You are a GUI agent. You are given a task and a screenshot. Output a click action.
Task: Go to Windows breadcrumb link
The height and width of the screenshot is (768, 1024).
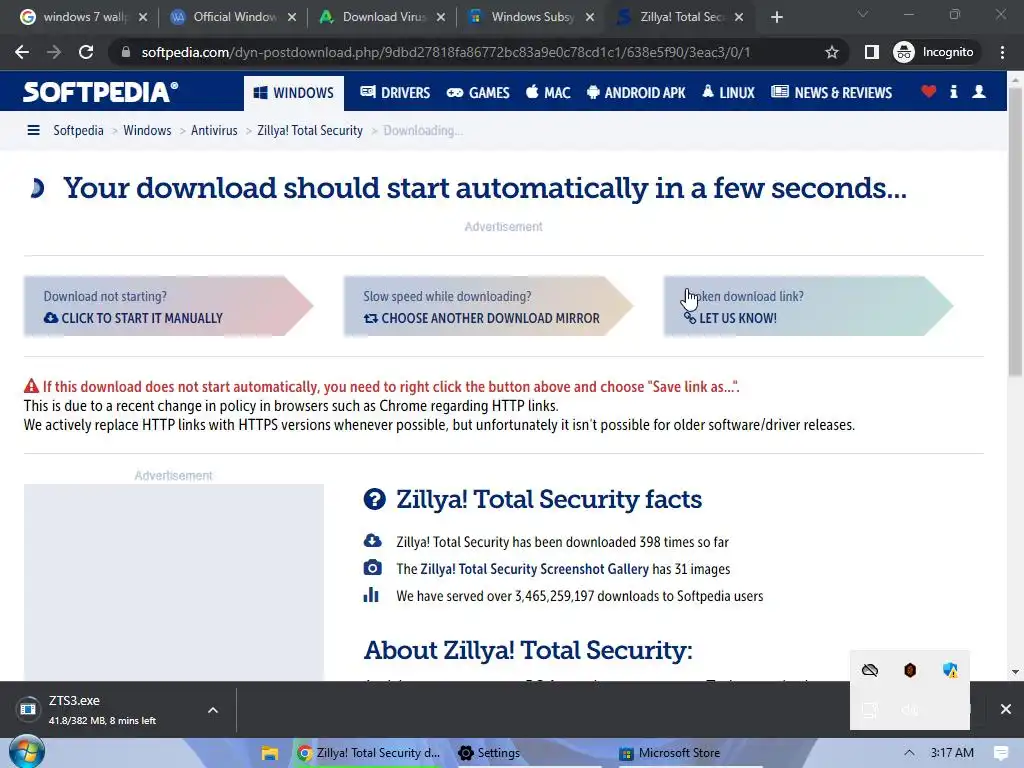147,130
